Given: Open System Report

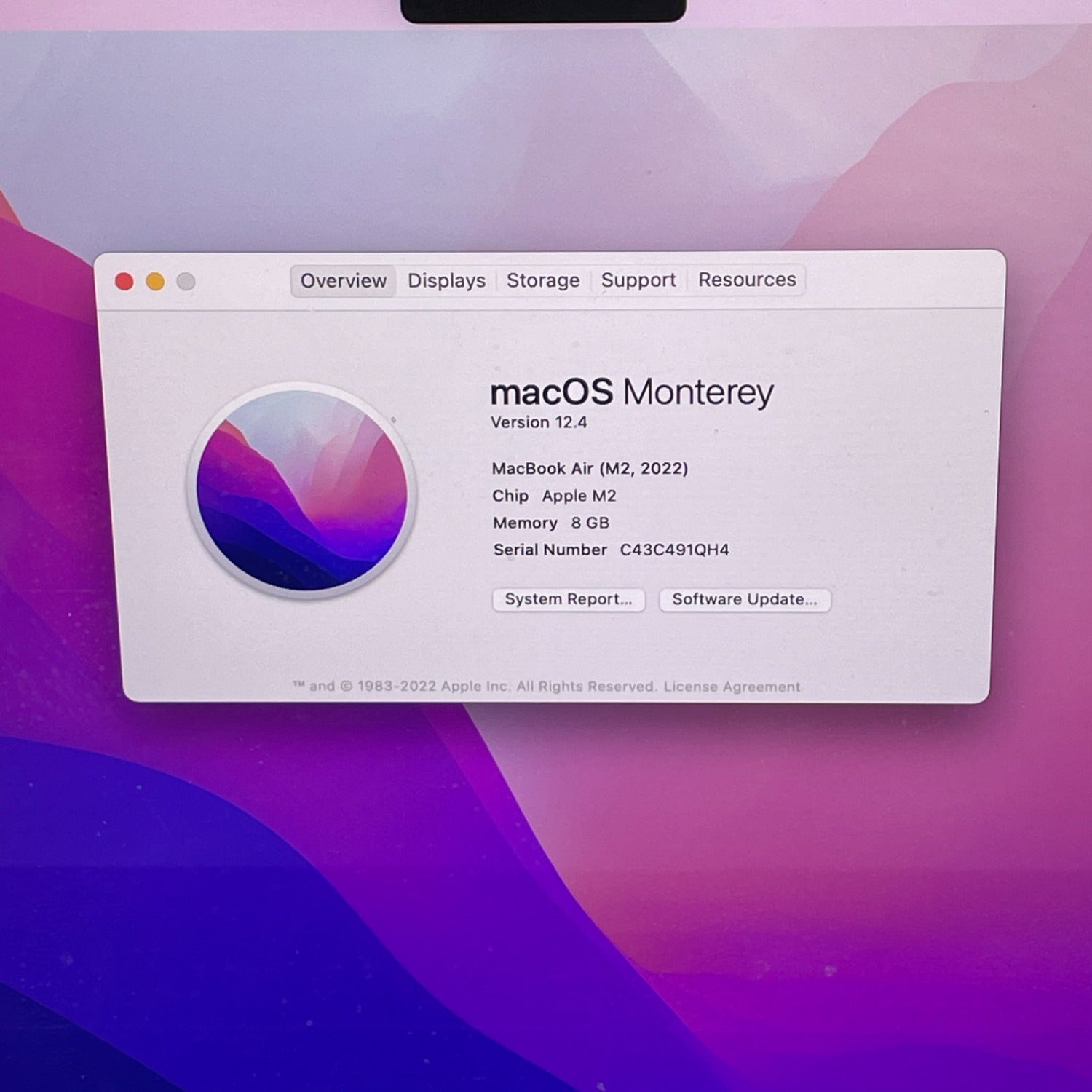Looking at the screenshot, I should coord(568,599).
